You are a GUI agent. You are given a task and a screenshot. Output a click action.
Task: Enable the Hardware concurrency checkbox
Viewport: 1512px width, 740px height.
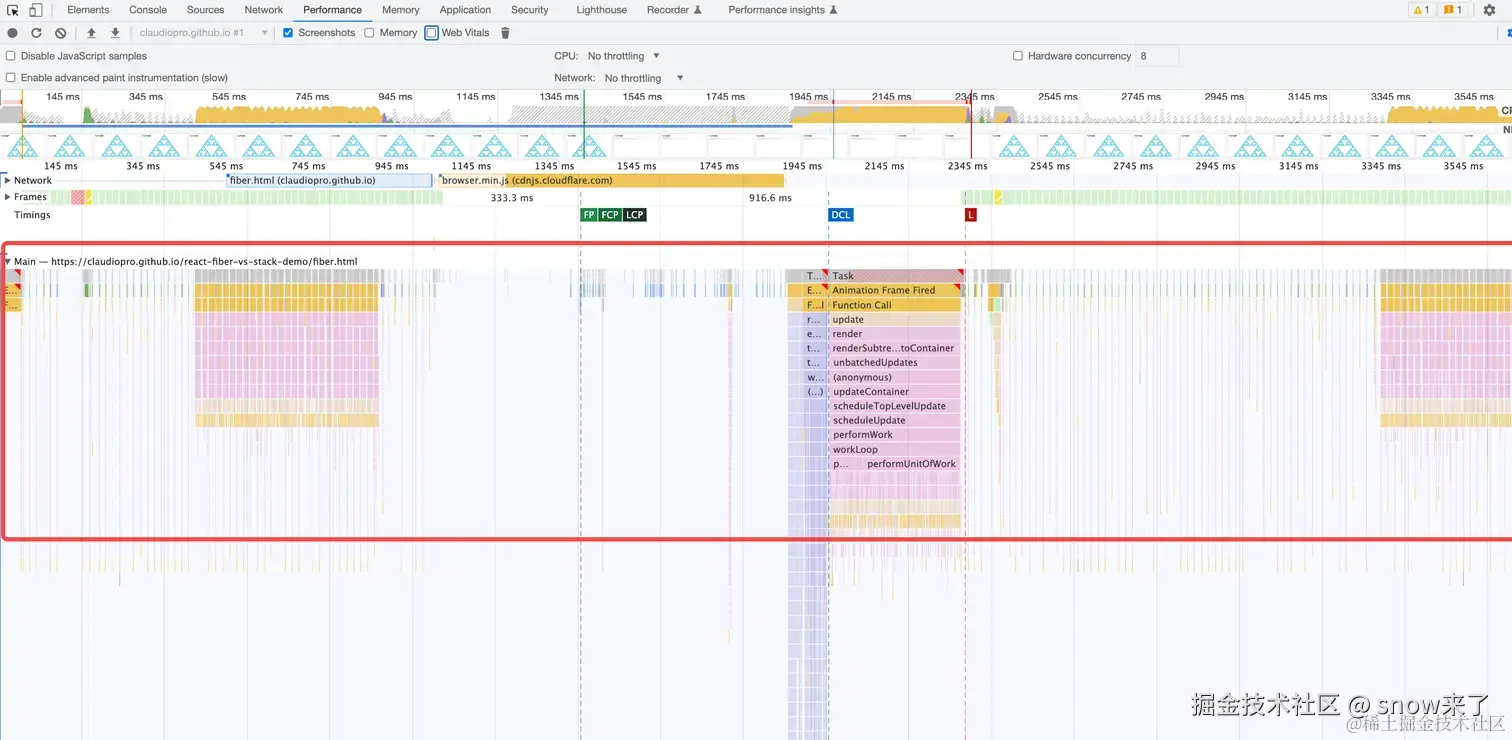[1018, 56]
